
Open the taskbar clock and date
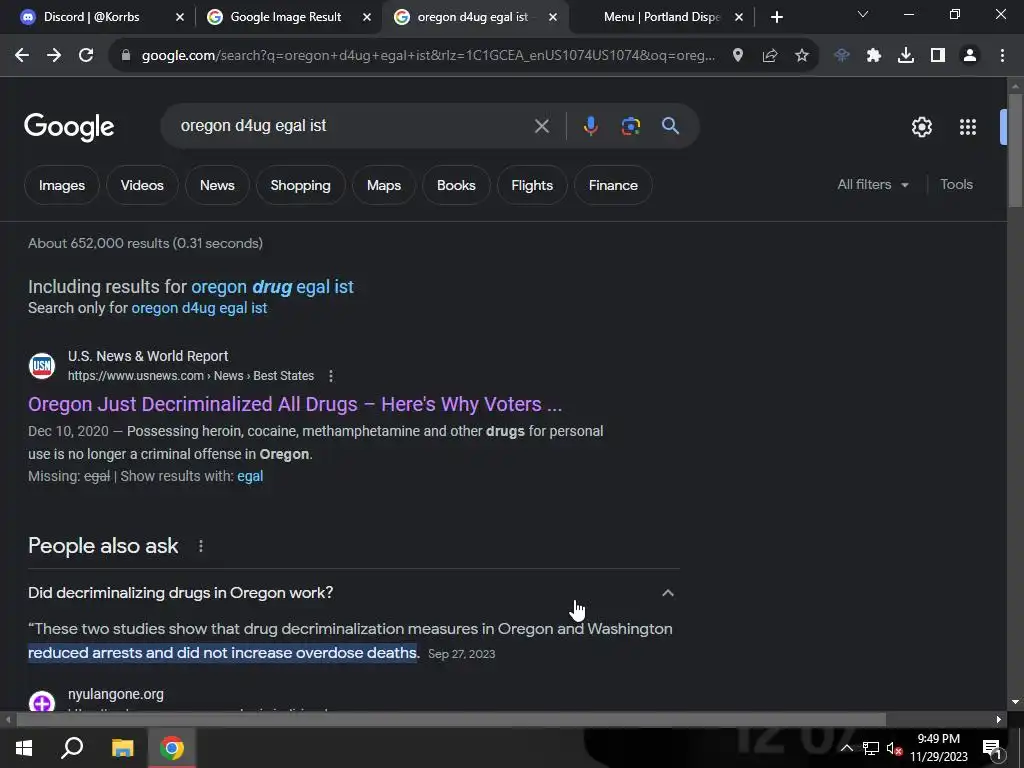939,748
